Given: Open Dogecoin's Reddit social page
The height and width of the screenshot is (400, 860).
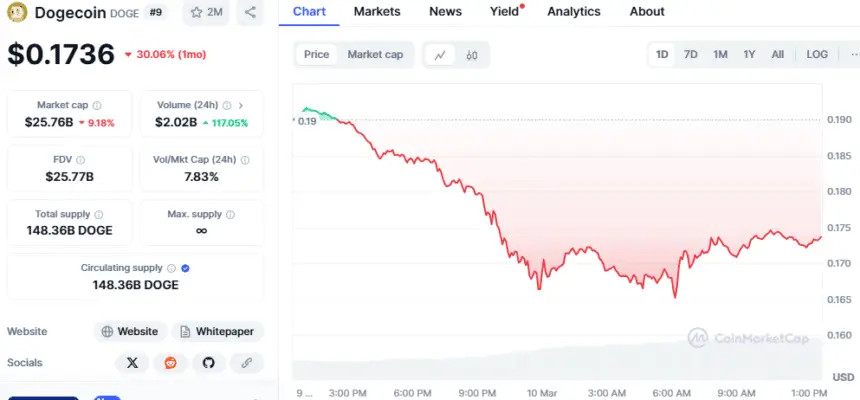Looking at the screenshot, I should click(x=170, y=363).
